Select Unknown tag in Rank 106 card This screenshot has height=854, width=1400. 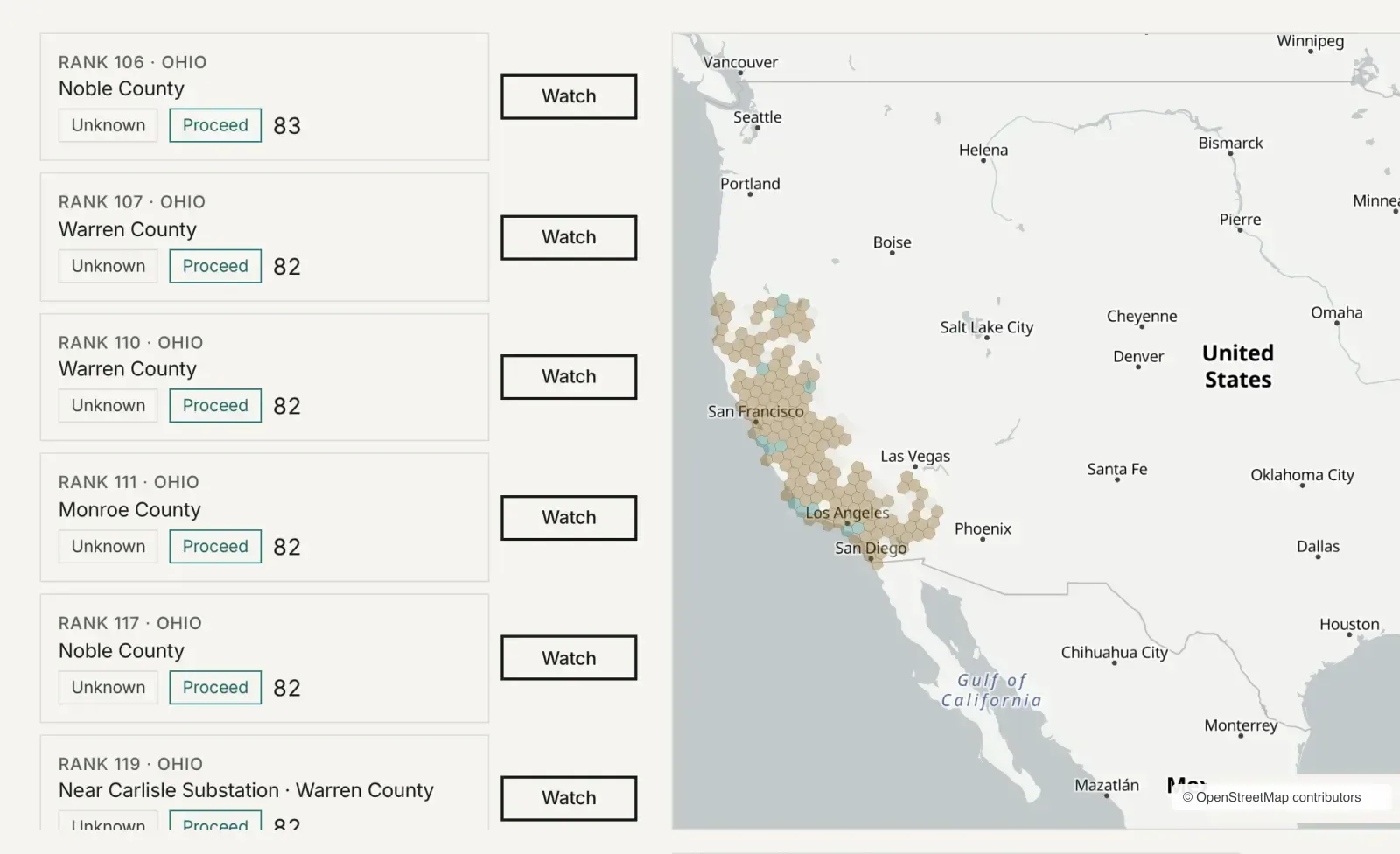[108, 125]
